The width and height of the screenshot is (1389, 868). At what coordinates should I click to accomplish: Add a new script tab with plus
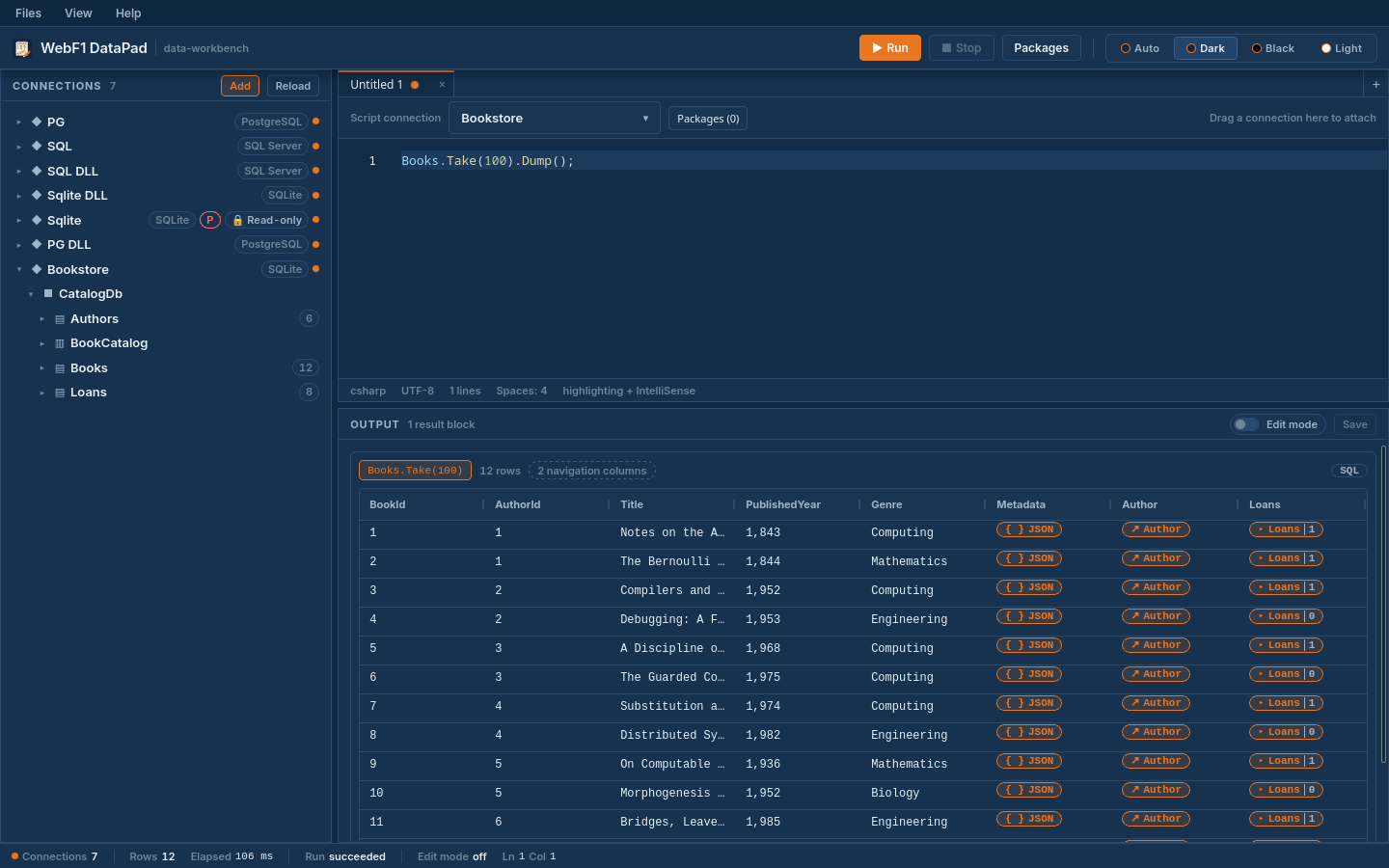(1375, 85)
